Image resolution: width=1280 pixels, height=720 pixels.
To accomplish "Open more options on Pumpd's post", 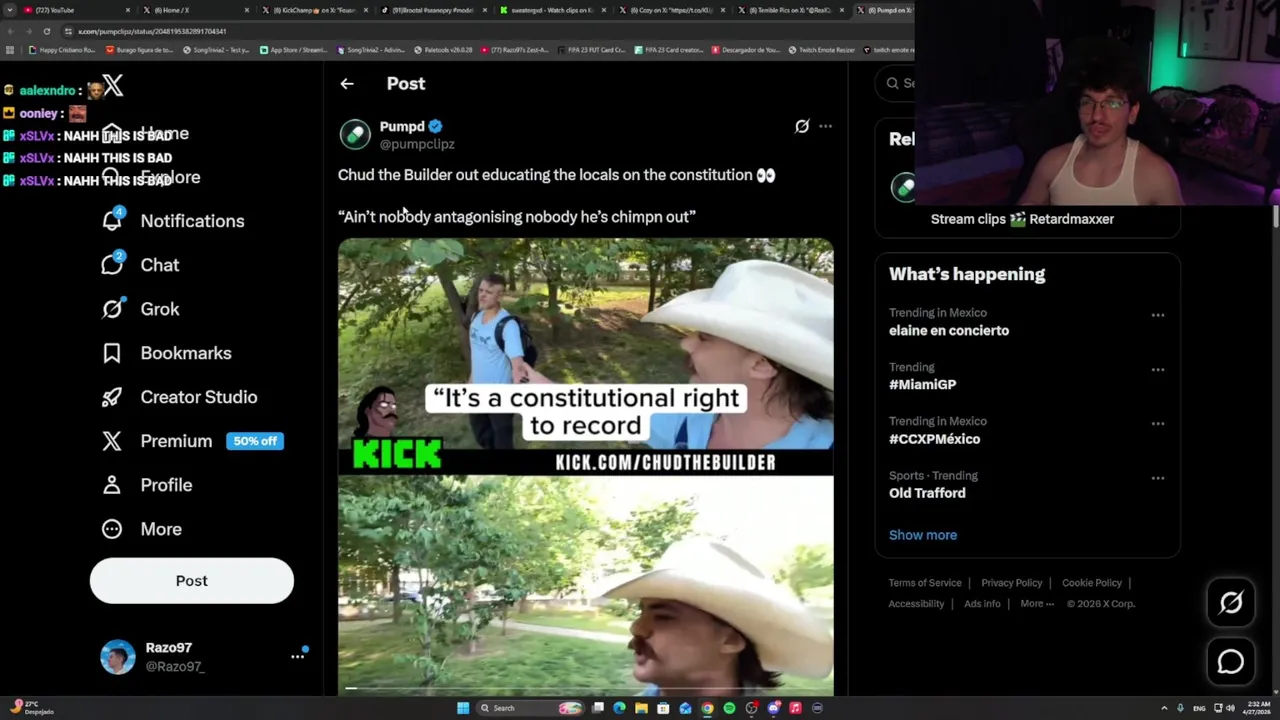I will 825,126.
